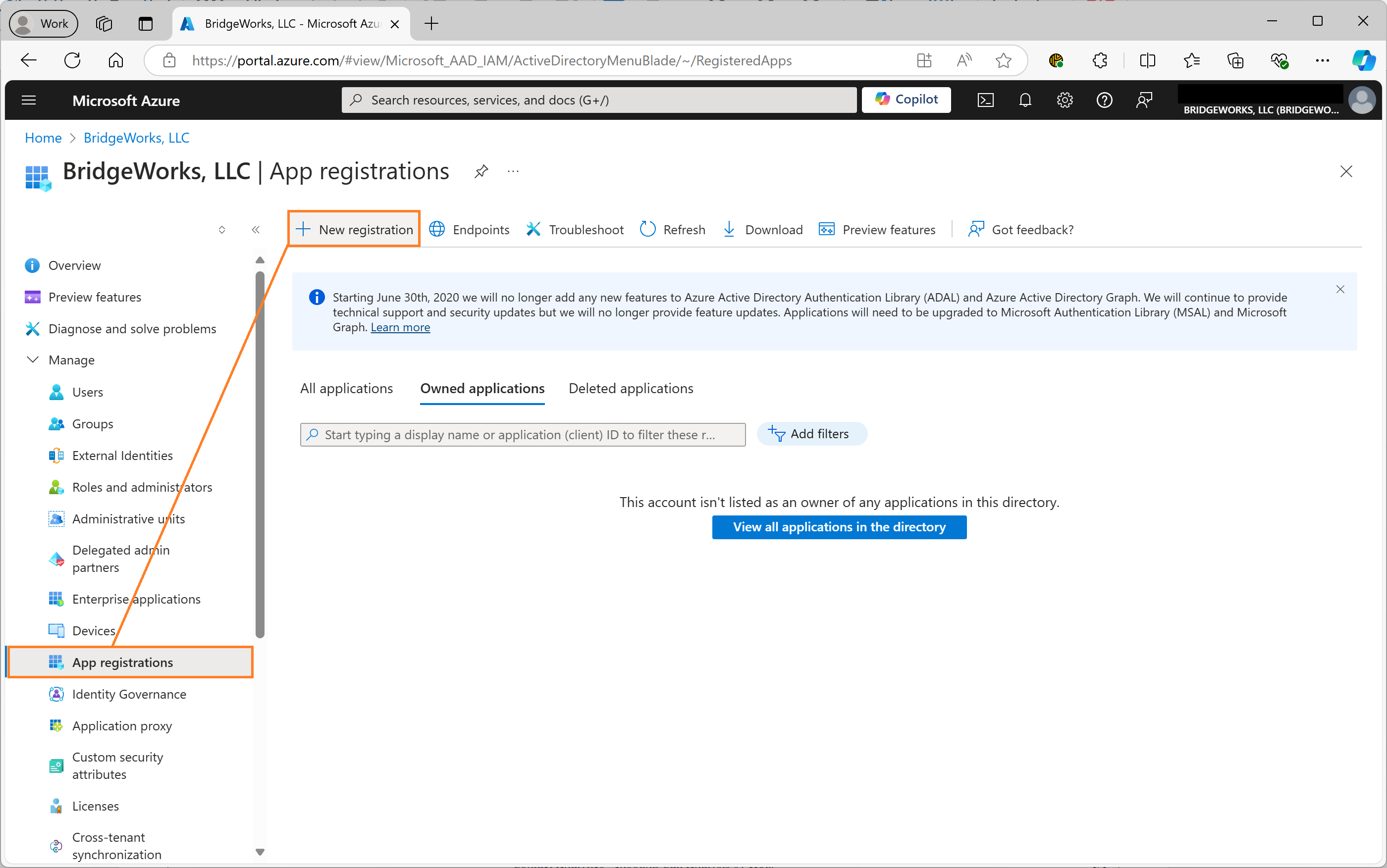Download the app registrations list
The width and height of the screenshot is (1387, 868).
(x=763, y=230)
